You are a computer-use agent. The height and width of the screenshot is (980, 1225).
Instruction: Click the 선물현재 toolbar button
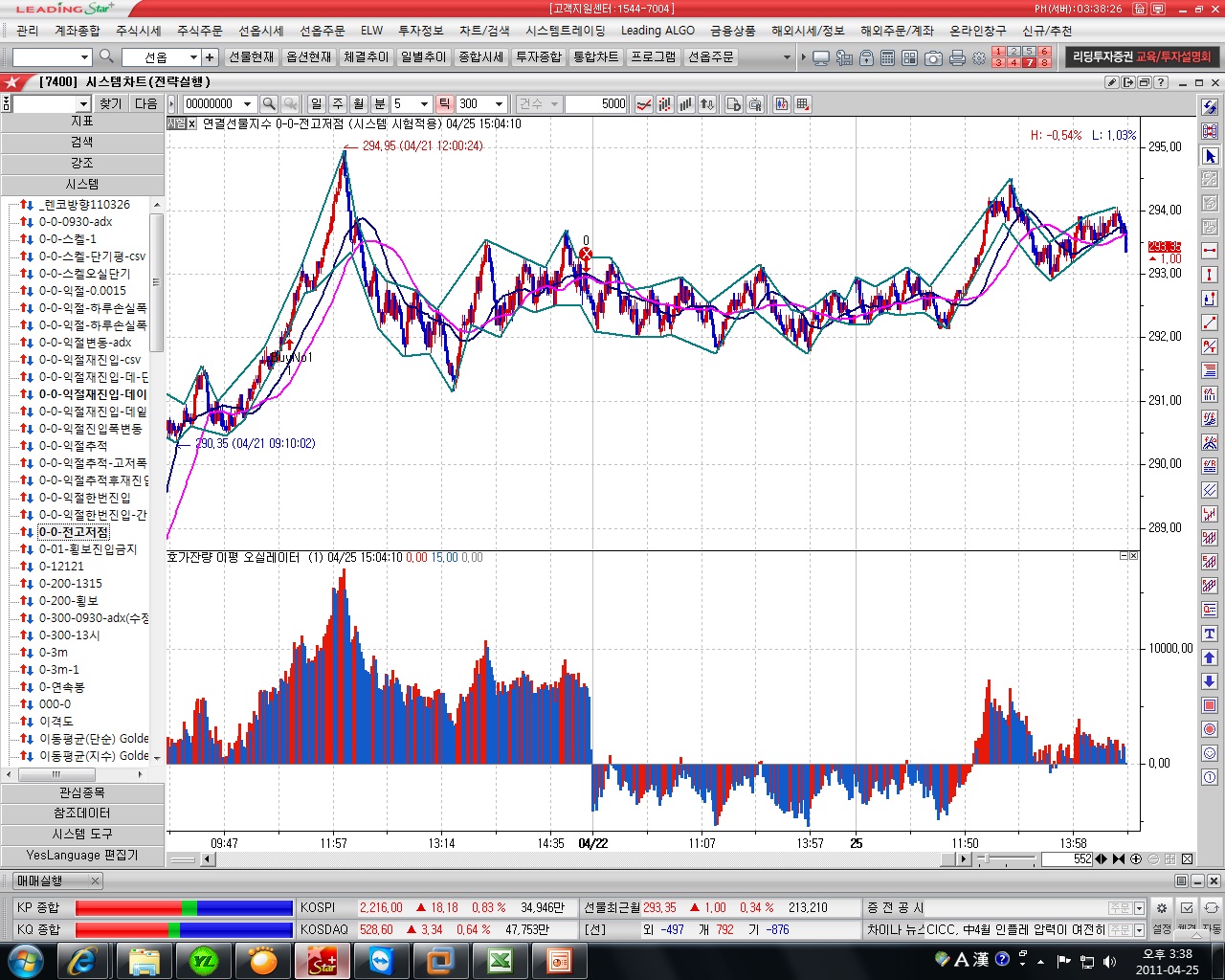(x=252, y=57)
